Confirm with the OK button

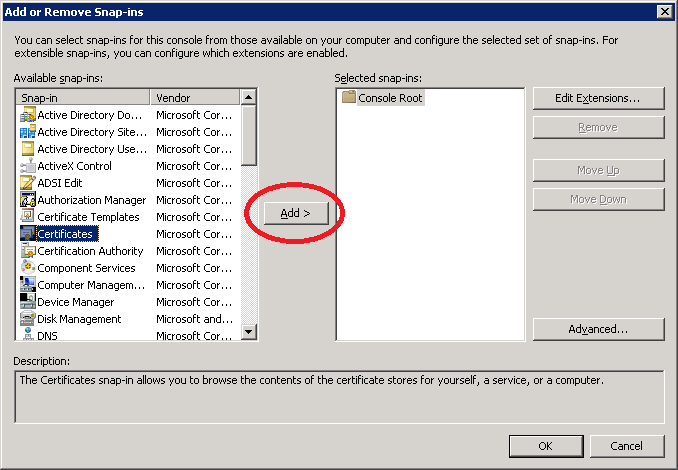click(546, 446)
